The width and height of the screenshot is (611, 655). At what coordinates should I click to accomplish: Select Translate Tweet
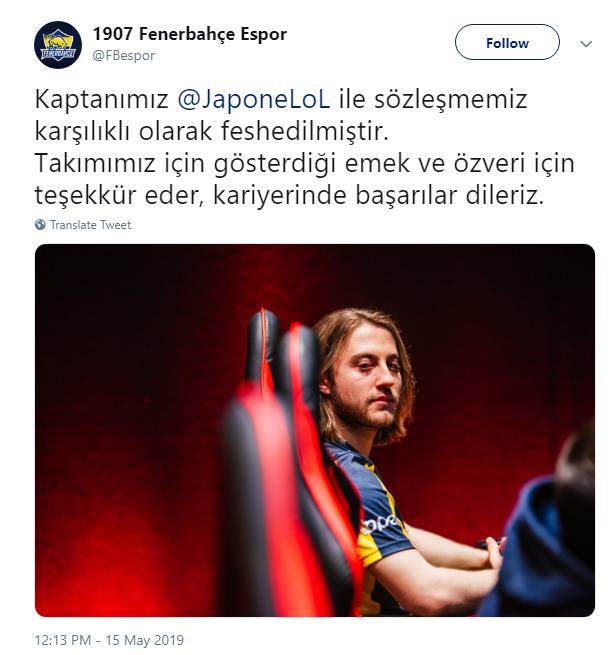click(91, 225)
